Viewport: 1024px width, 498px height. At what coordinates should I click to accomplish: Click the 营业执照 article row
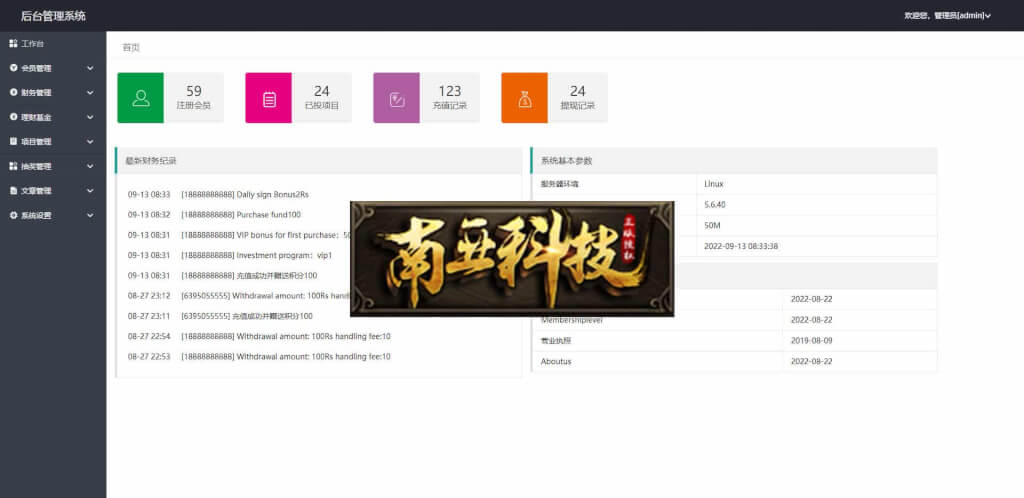point(734,341)
